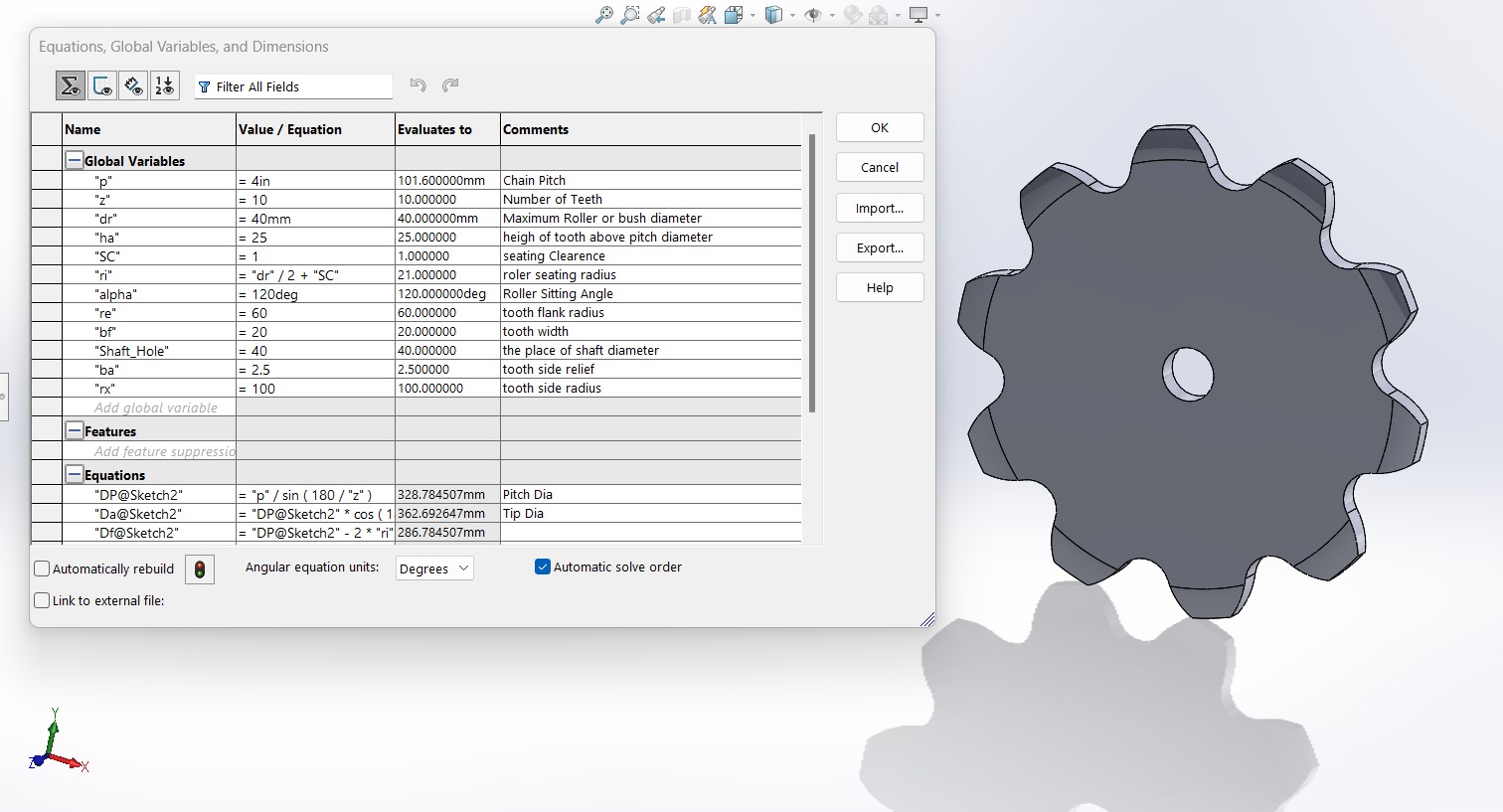Click the "= "dr" / 2 + "SC"" equation
1503x812 pixels.
pyautogui.click(x=315, y=275)
